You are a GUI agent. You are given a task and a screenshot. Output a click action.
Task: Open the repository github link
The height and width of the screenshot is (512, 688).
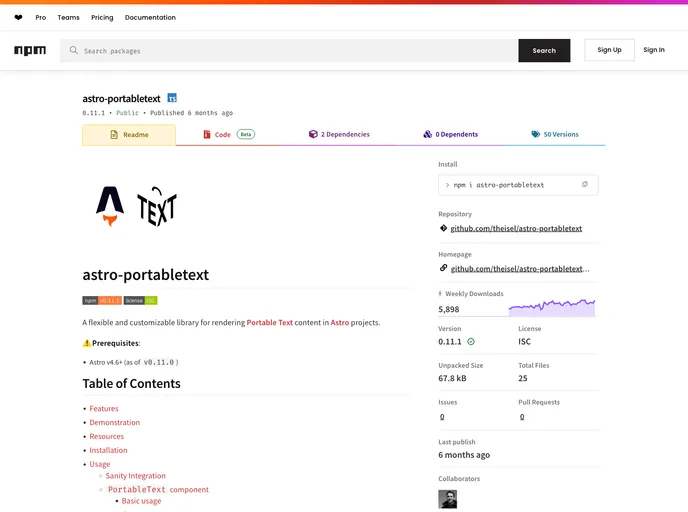[x=516, y=228]
